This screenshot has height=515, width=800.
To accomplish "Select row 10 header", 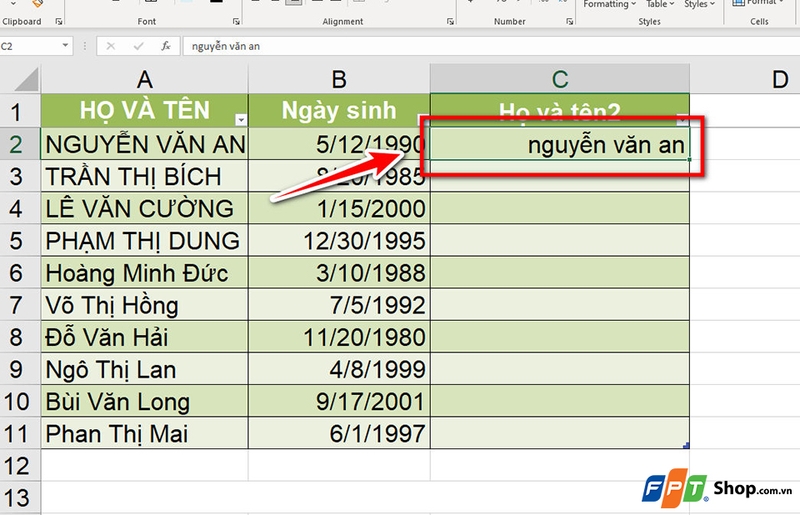I will 20,401.
